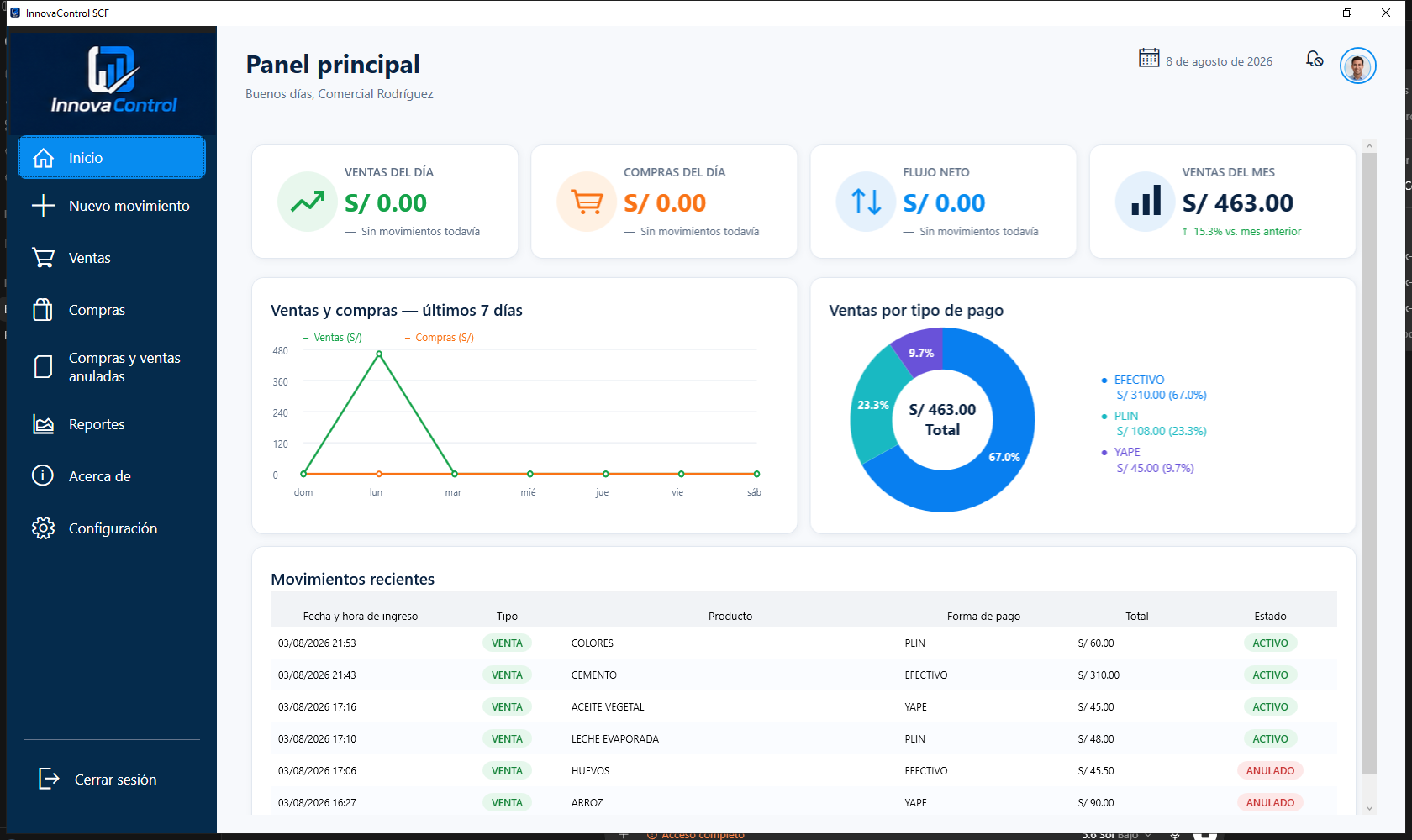Viewport: 1412px width, 840px height.
Task: Click the InnovaControl logo
Action: tap(113, 80)
